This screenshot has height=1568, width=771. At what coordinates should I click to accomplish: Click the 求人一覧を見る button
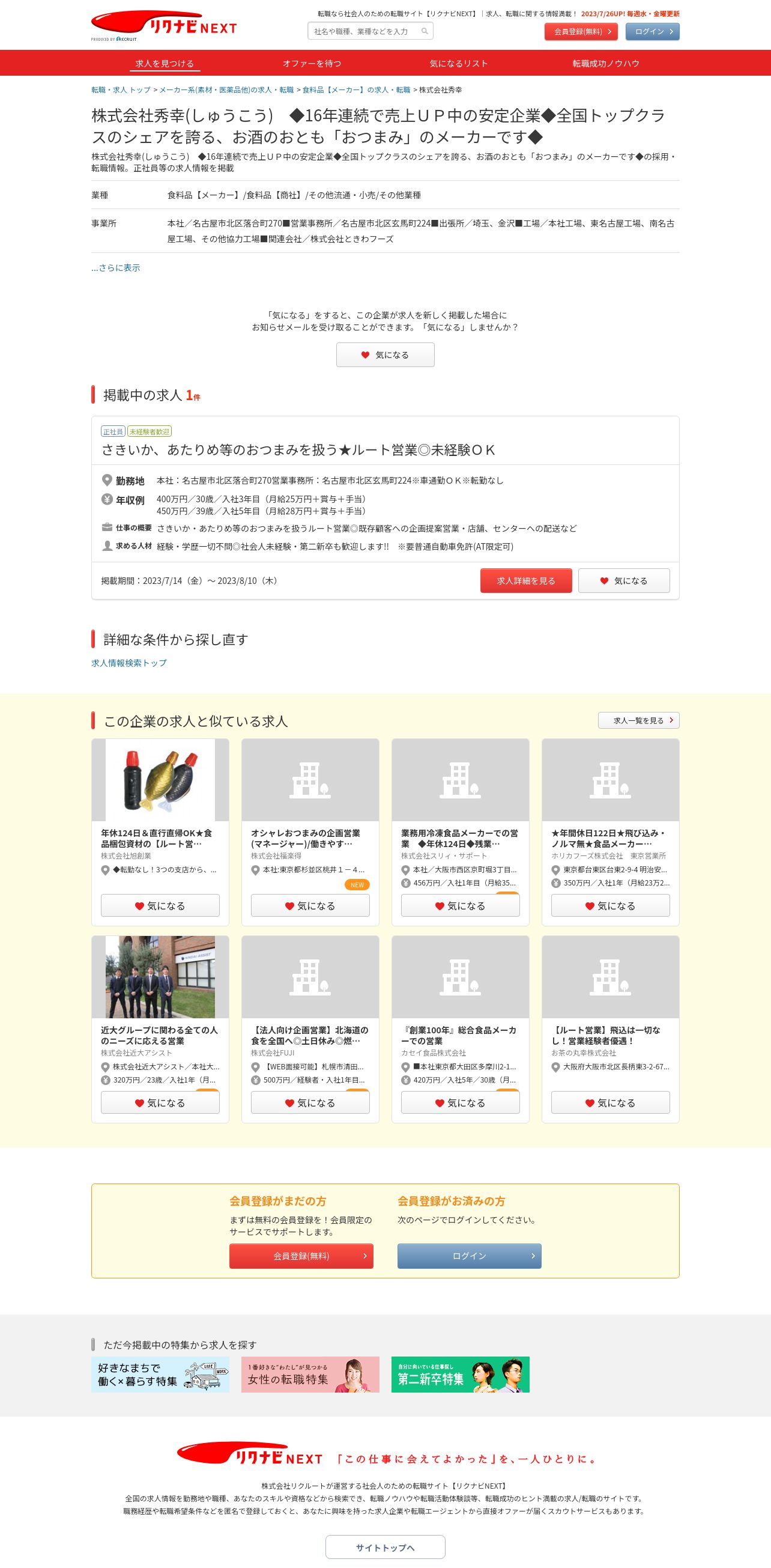tap(638, 720)
